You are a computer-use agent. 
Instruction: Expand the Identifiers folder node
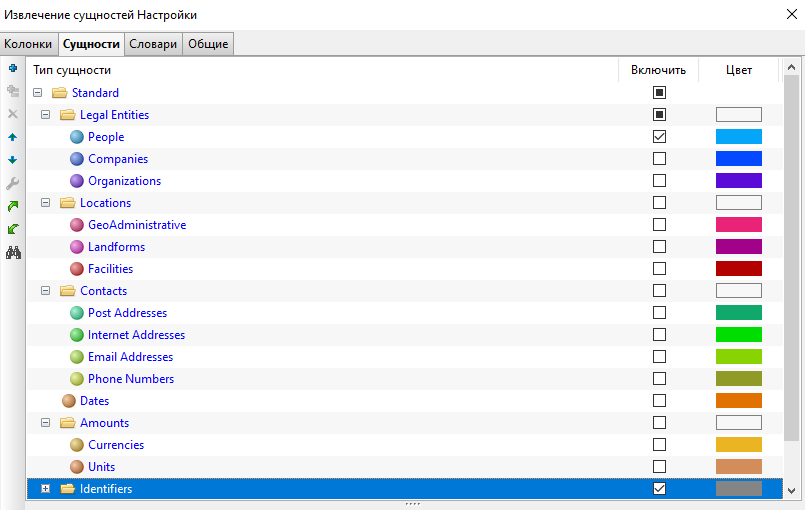45,489
